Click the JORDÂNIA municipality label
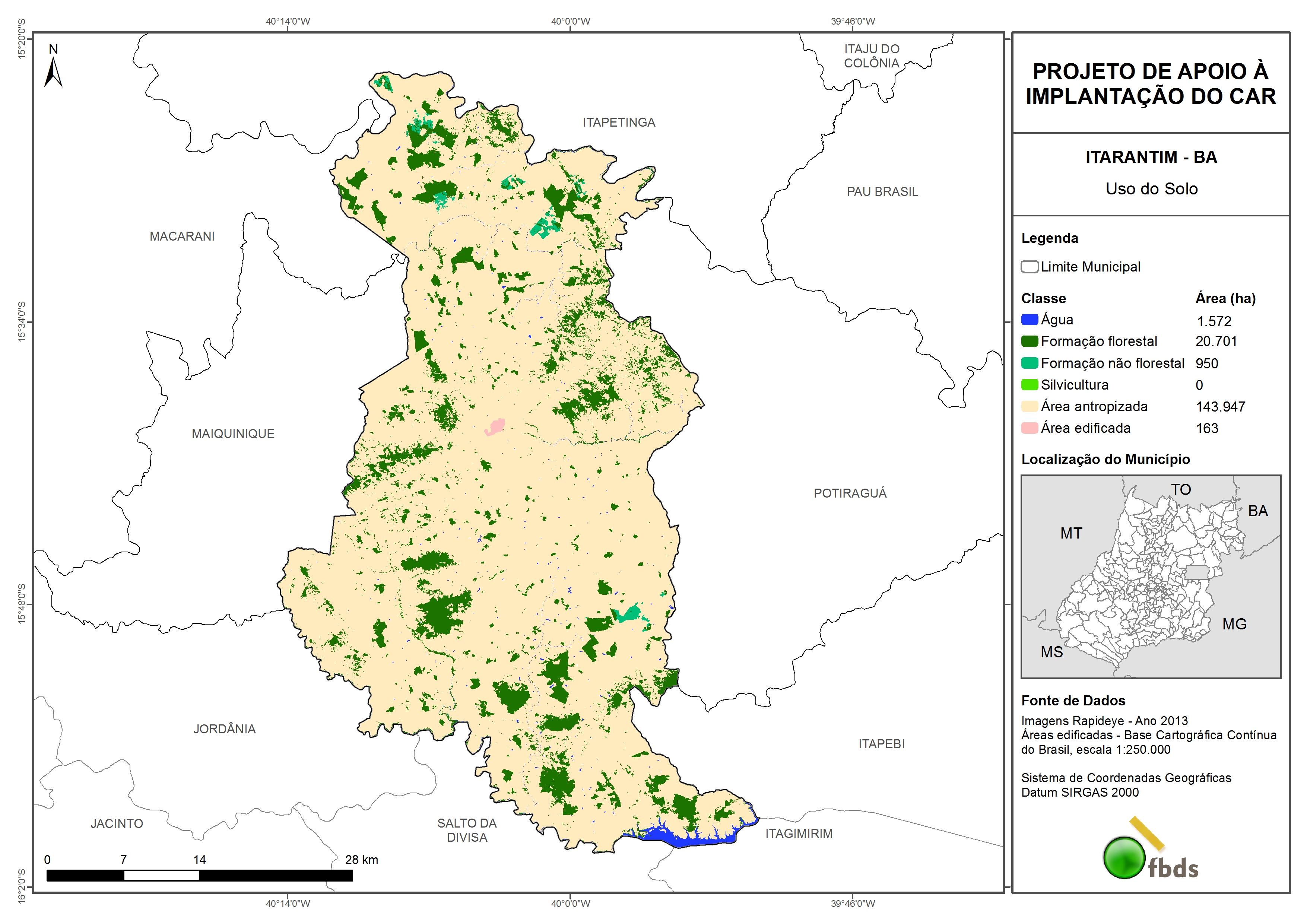The width and height of the screenshot is (1307, 924). click(224, 729)
